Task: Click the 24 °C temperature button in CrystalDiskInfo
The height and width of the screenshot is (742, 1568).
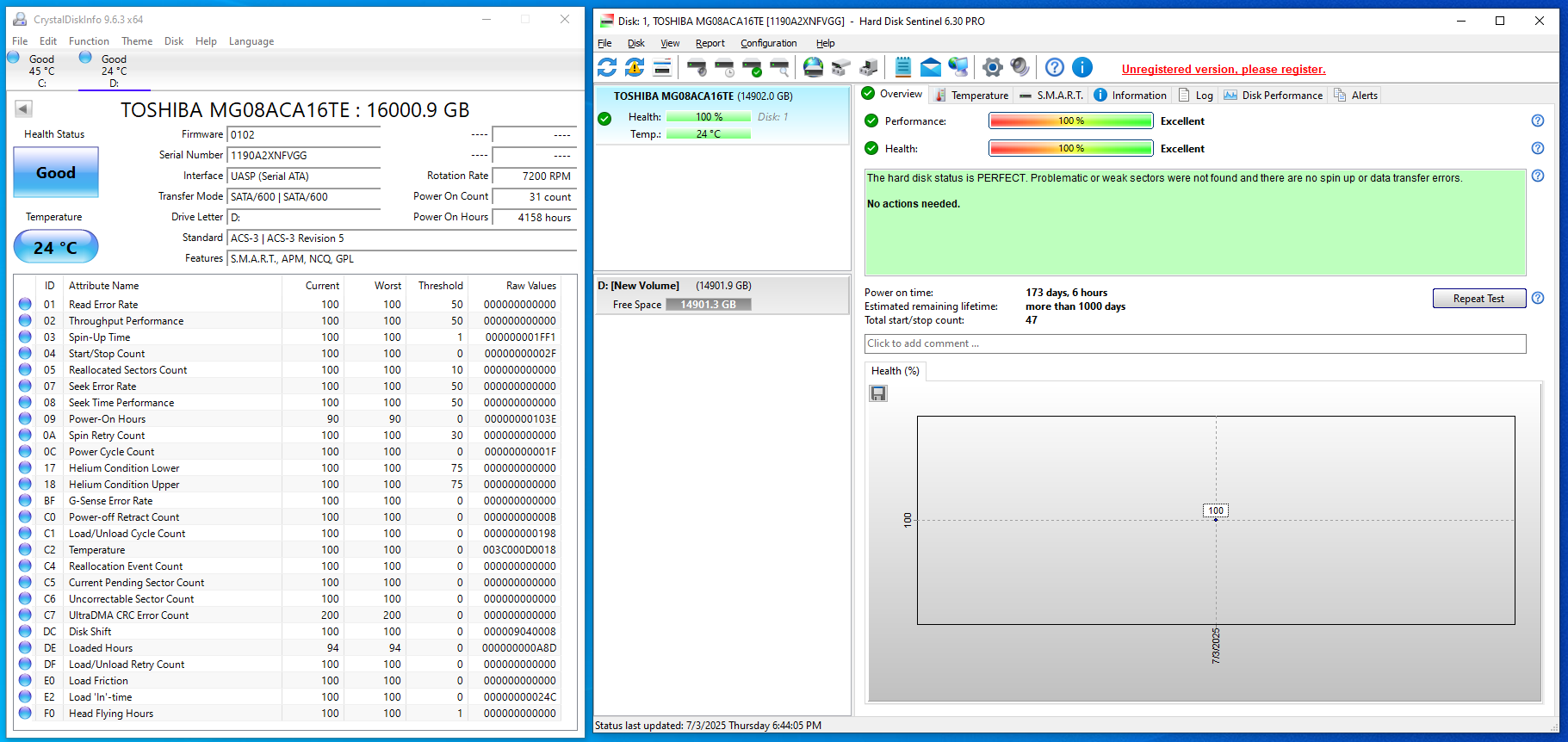Action: click(x=56, y=247)
